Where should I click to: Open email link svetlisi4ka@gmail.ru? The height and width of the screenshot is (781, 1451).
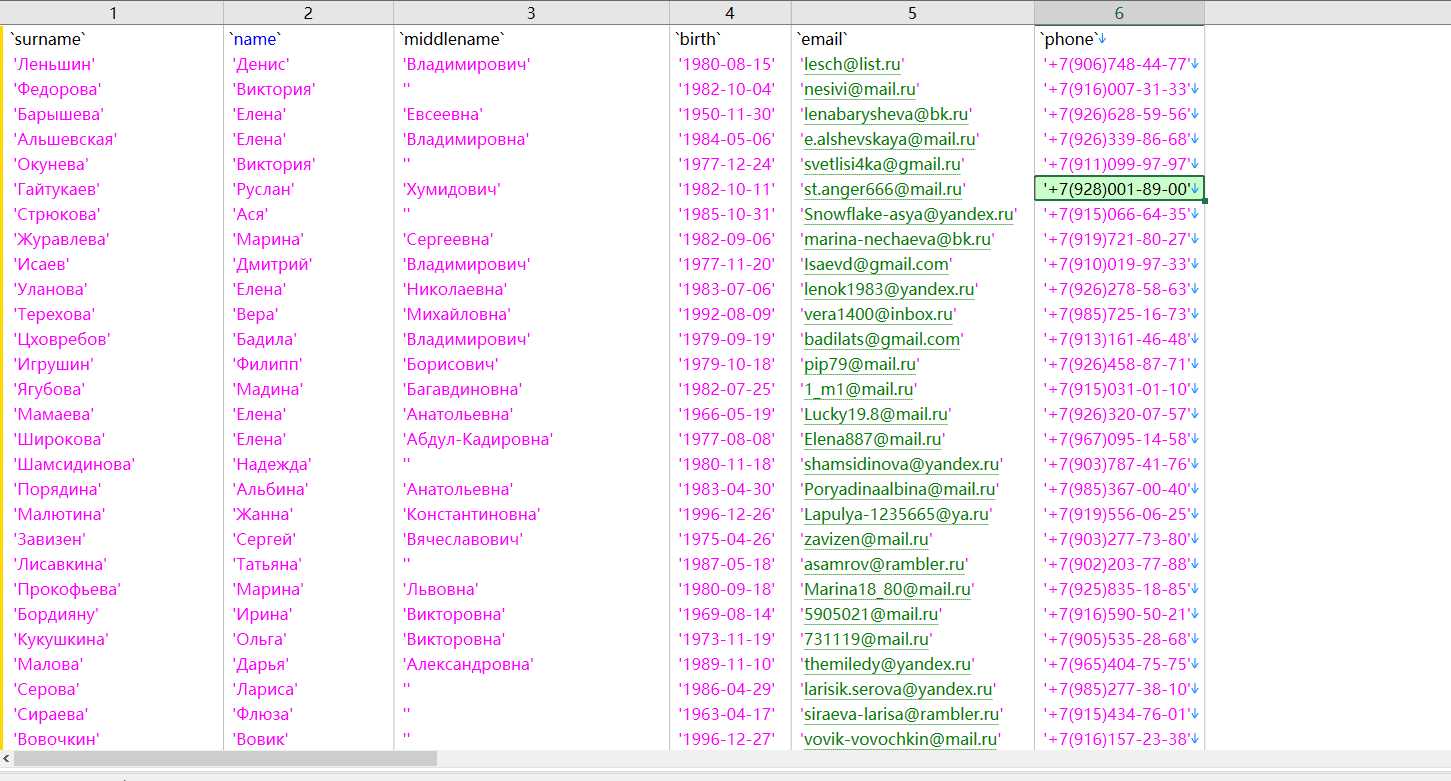coord(884,164)
